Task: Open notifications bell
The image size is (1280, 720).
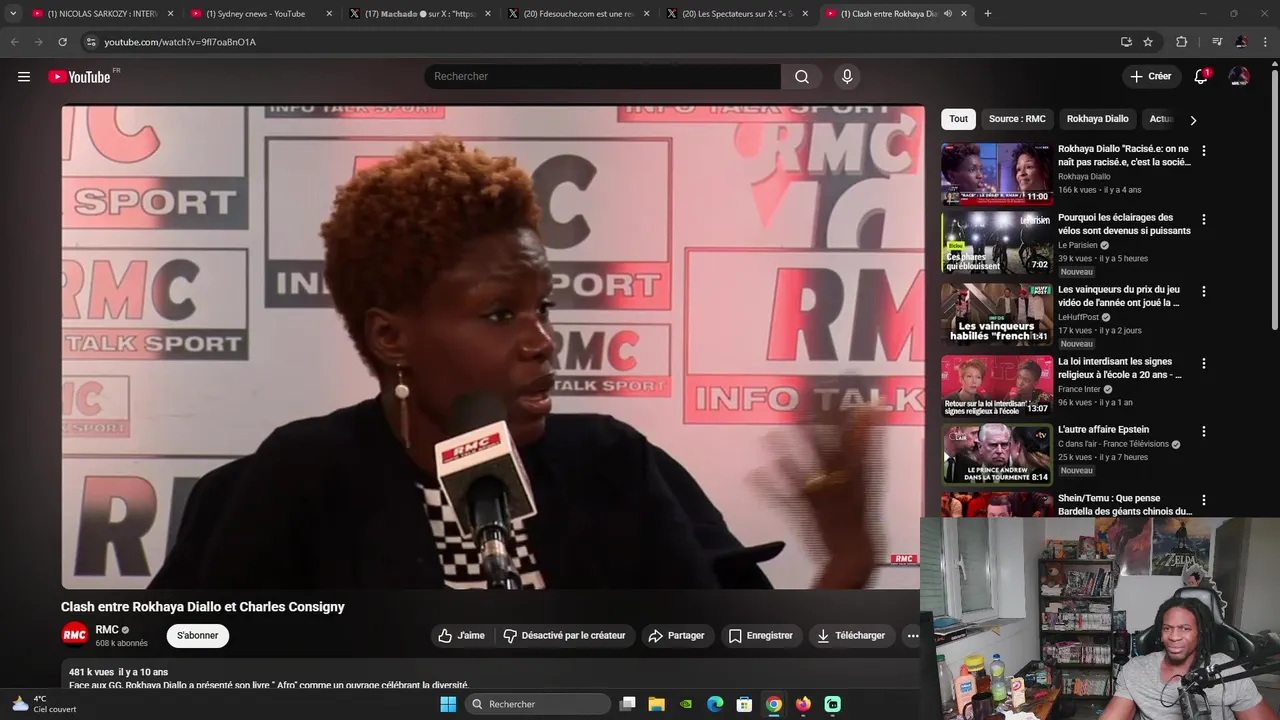Action: click(1201, 77)
